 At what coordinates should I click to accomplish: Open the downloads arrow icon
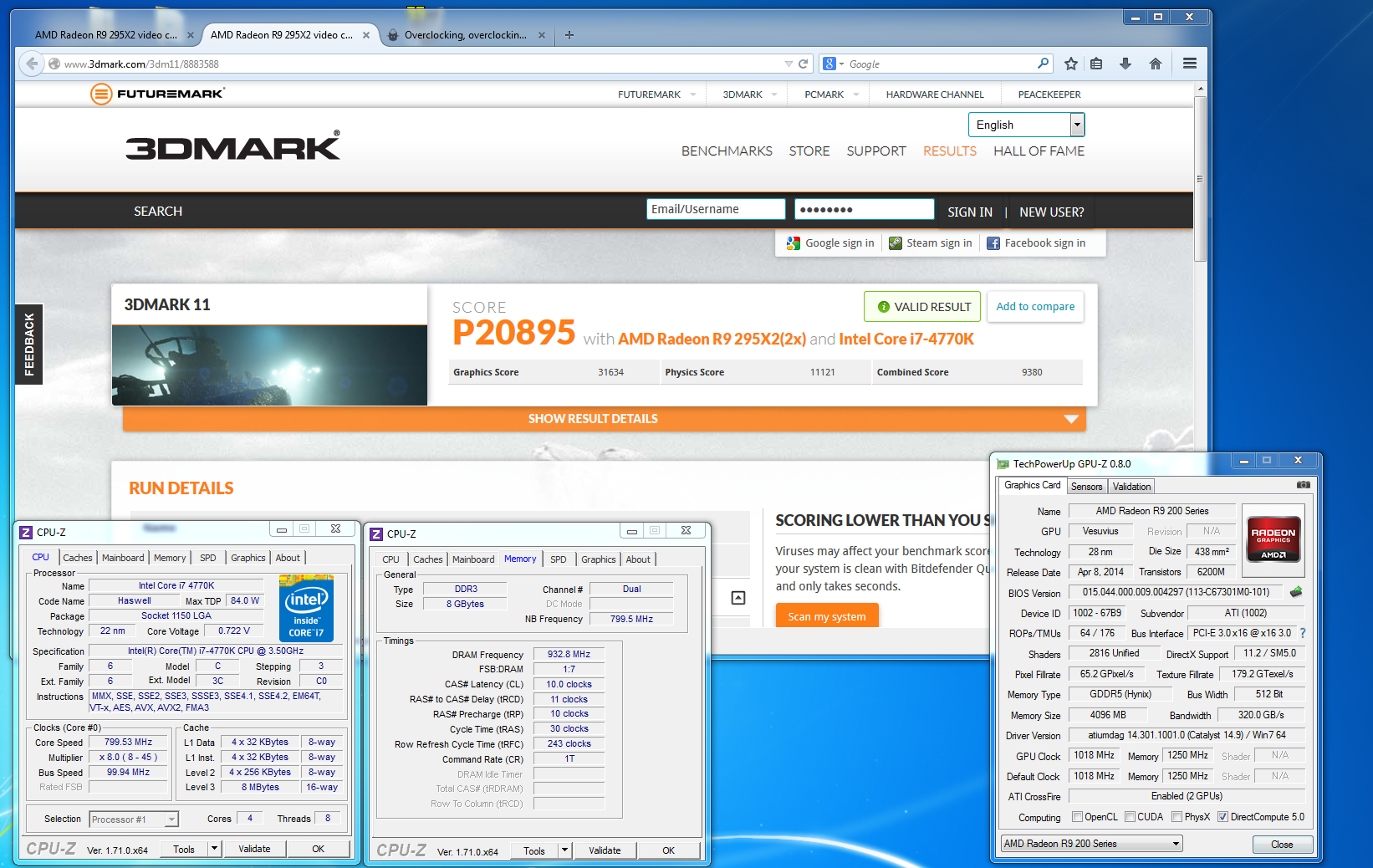1125,64
